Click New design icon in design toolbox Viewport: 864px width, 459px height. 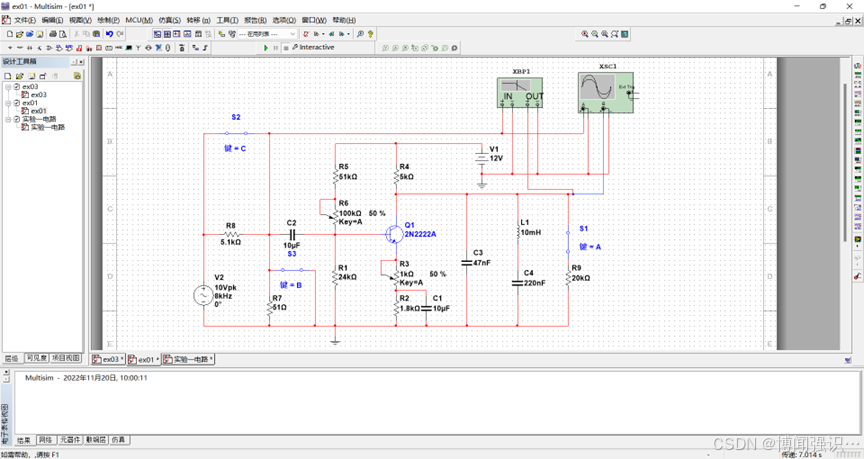[x=8, y=76]
